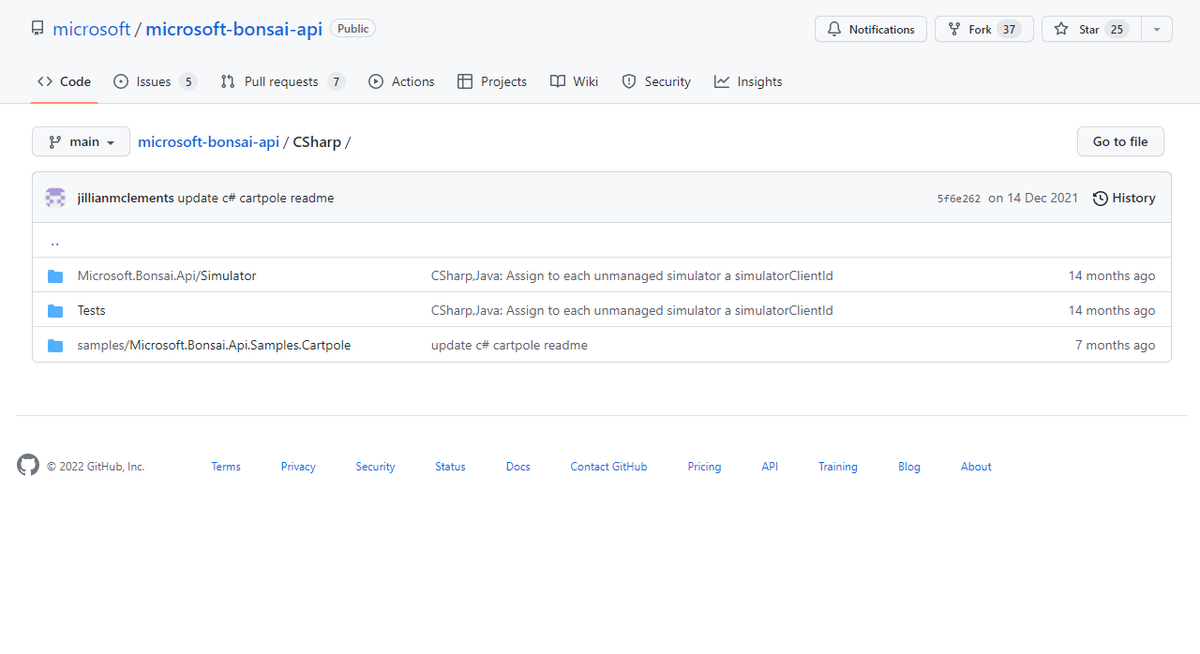
Task: Open Privacy footer link
Action: click(x=298, y=467)
